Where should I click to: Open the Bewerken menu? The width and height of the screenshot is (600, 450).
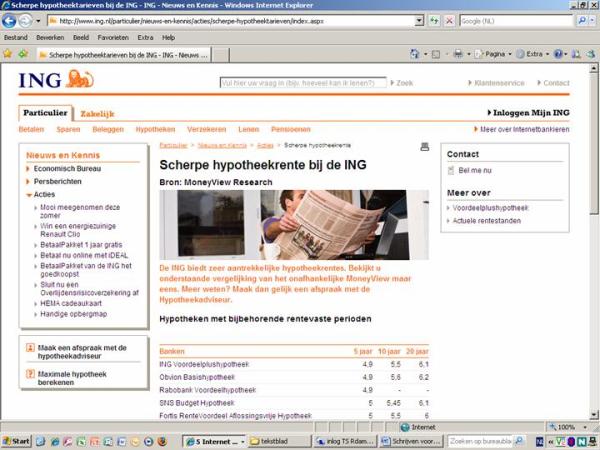50,38
